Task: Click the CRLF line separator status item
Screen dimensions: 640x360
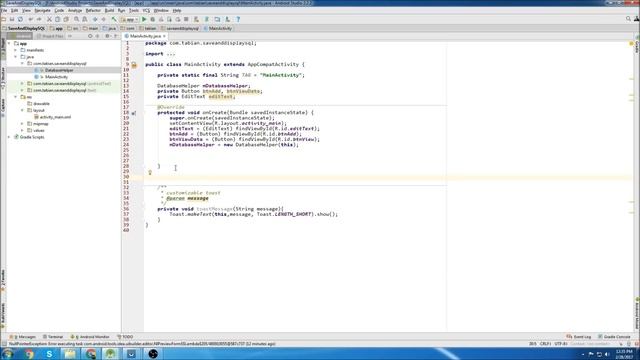Action: pos(545,344)
